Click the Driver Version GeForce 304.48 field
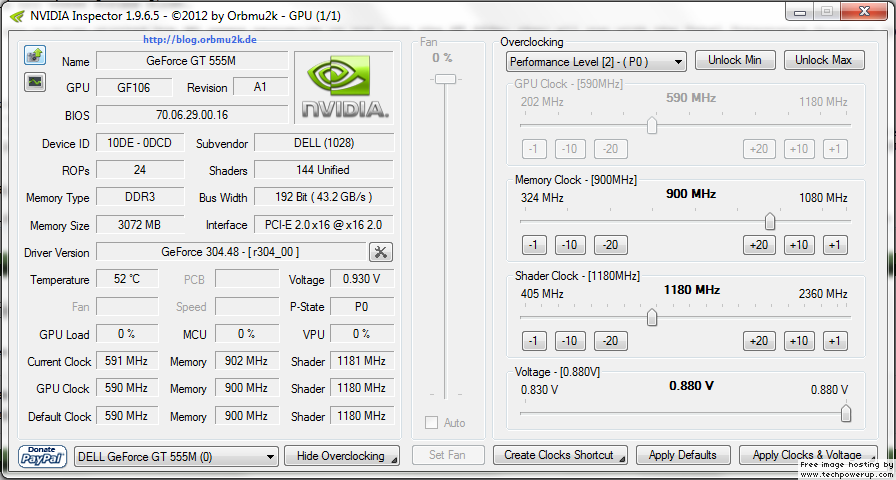896x480 pixels. coord(231,251)
